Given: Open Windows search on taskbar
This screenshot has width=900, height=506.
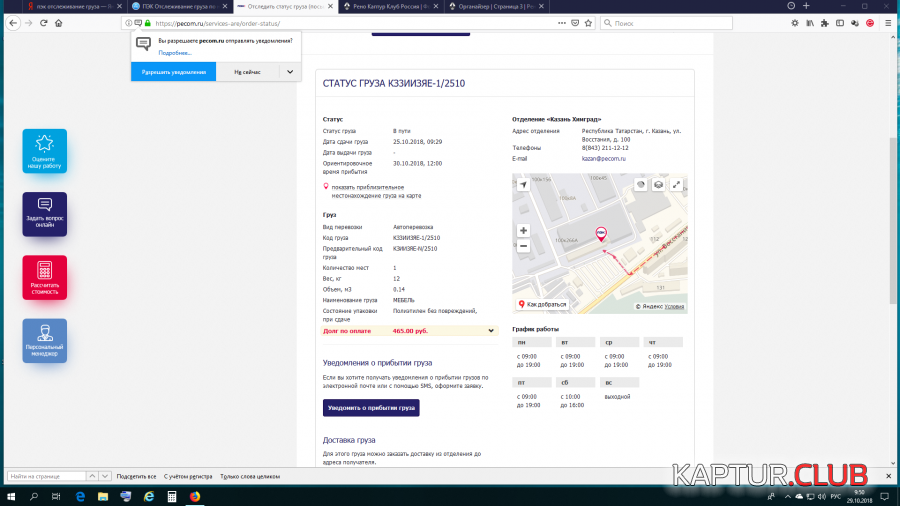Looking at the screenshot, I should pyautogui.click(x=34, y=496).
